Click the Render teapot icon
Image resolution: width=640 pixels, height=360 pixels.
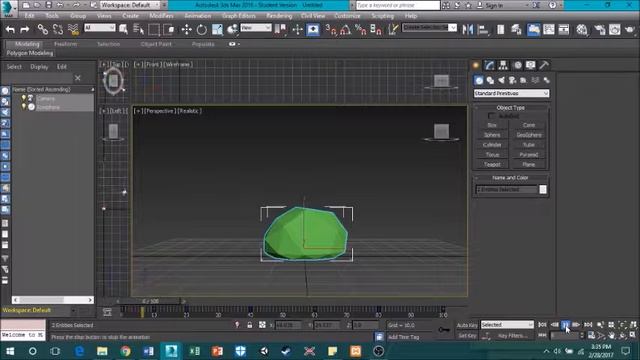(x=630, y=29)
